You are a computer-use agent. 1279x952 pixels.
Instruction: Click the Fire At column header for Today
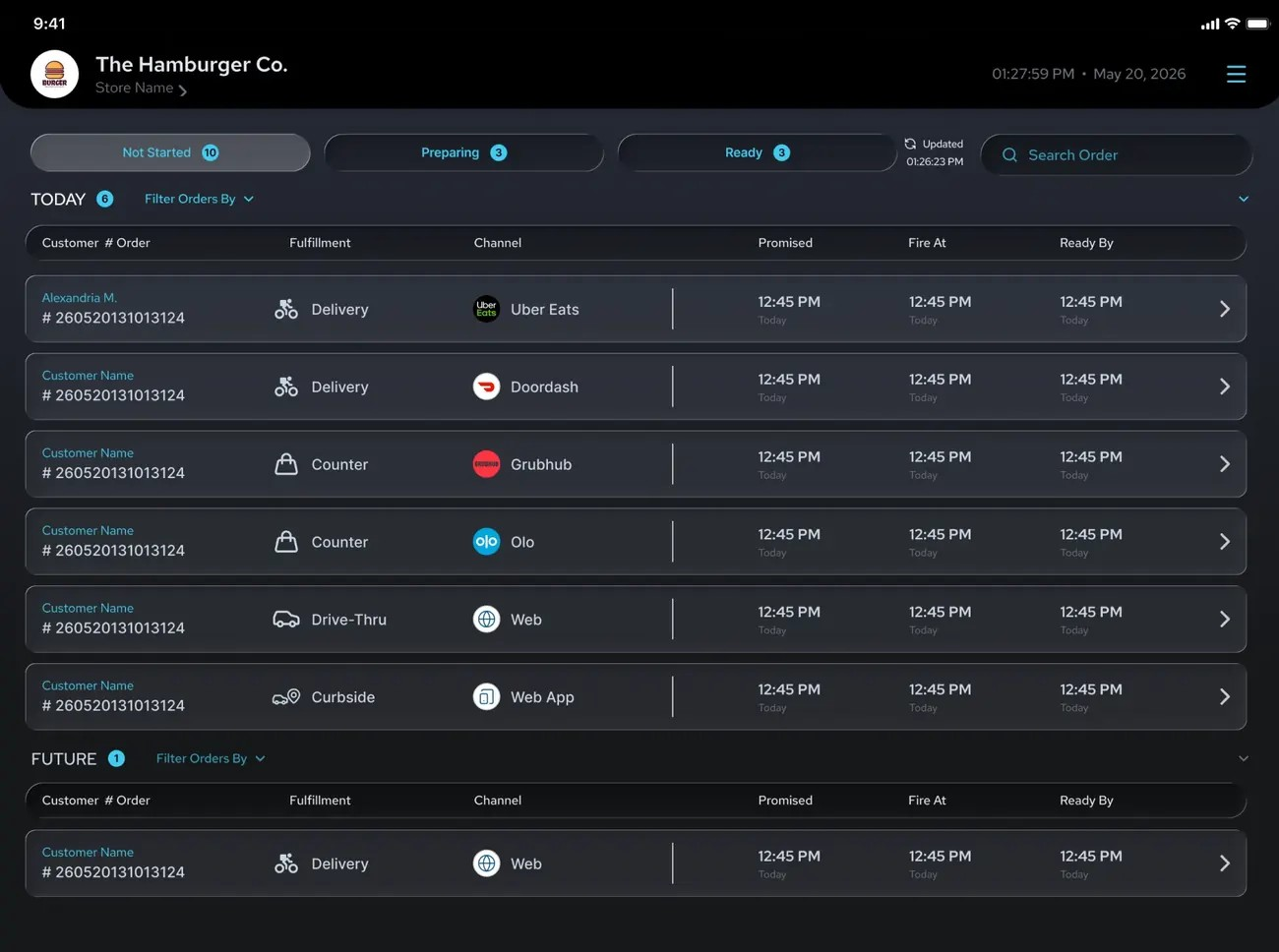click(927, 243)
